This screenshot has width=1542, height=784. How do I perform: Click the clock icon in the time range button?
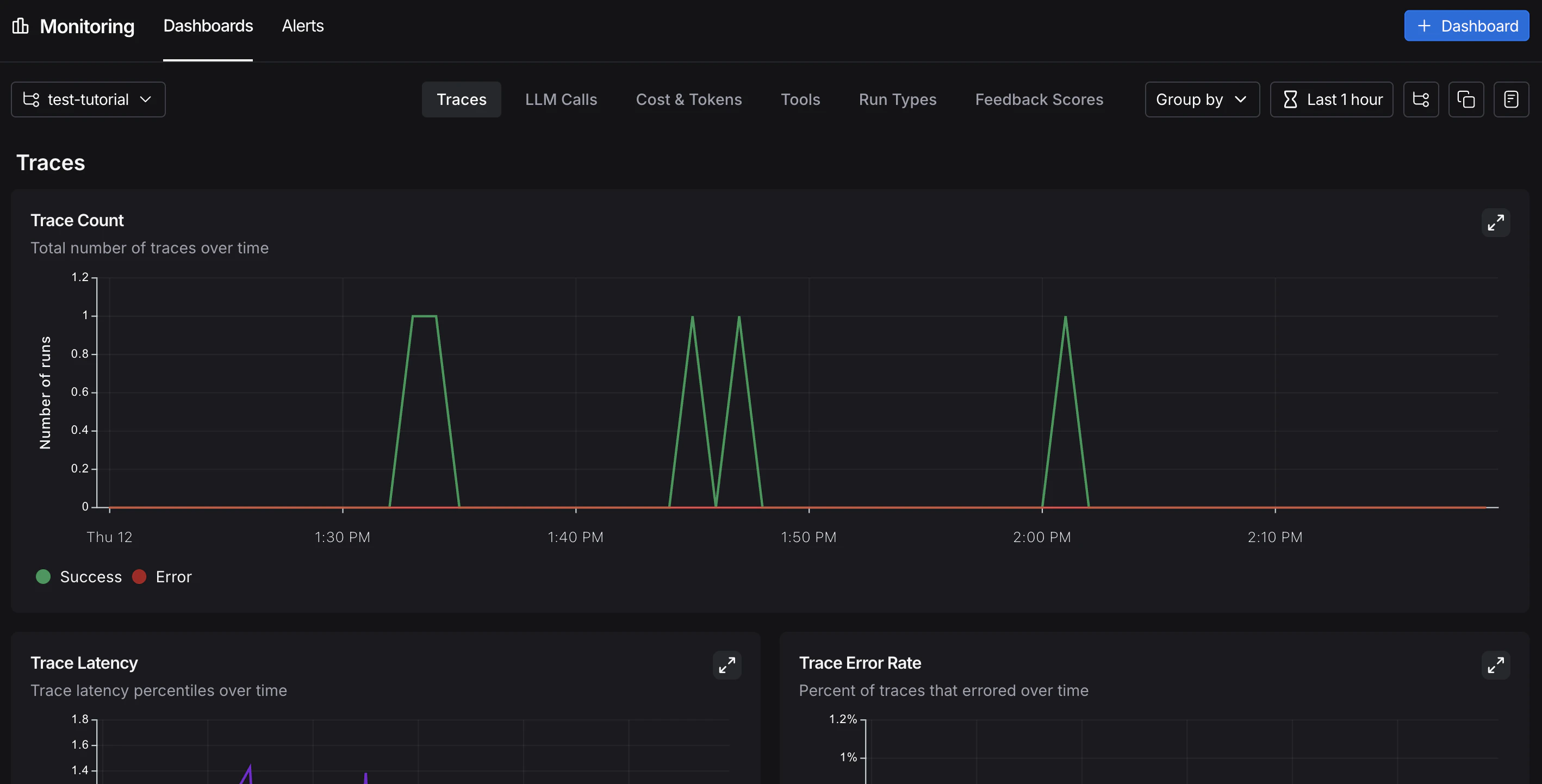(x=1291, y=99)
